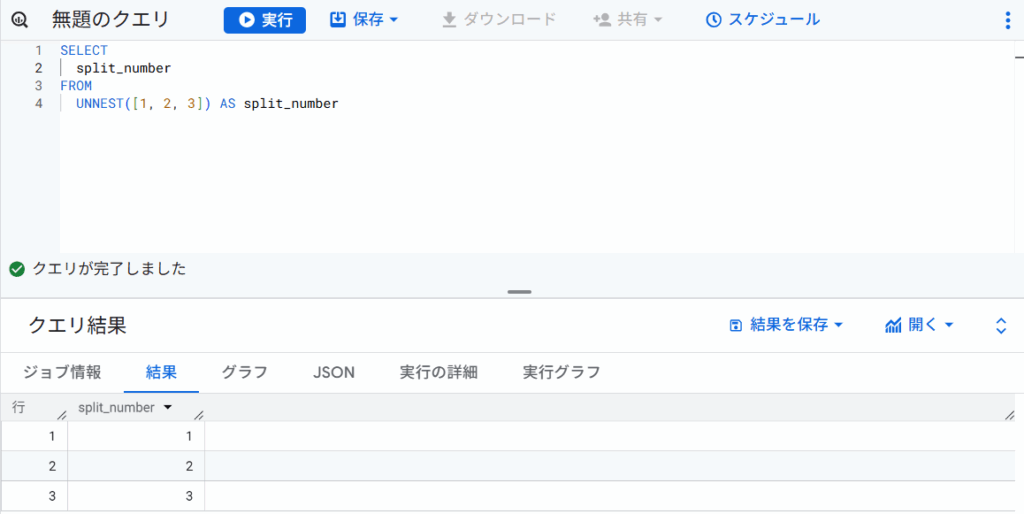1024x514 pixels.
Task: Open the 結果を保存 dropdown
Action: click(x=786, y=325)
